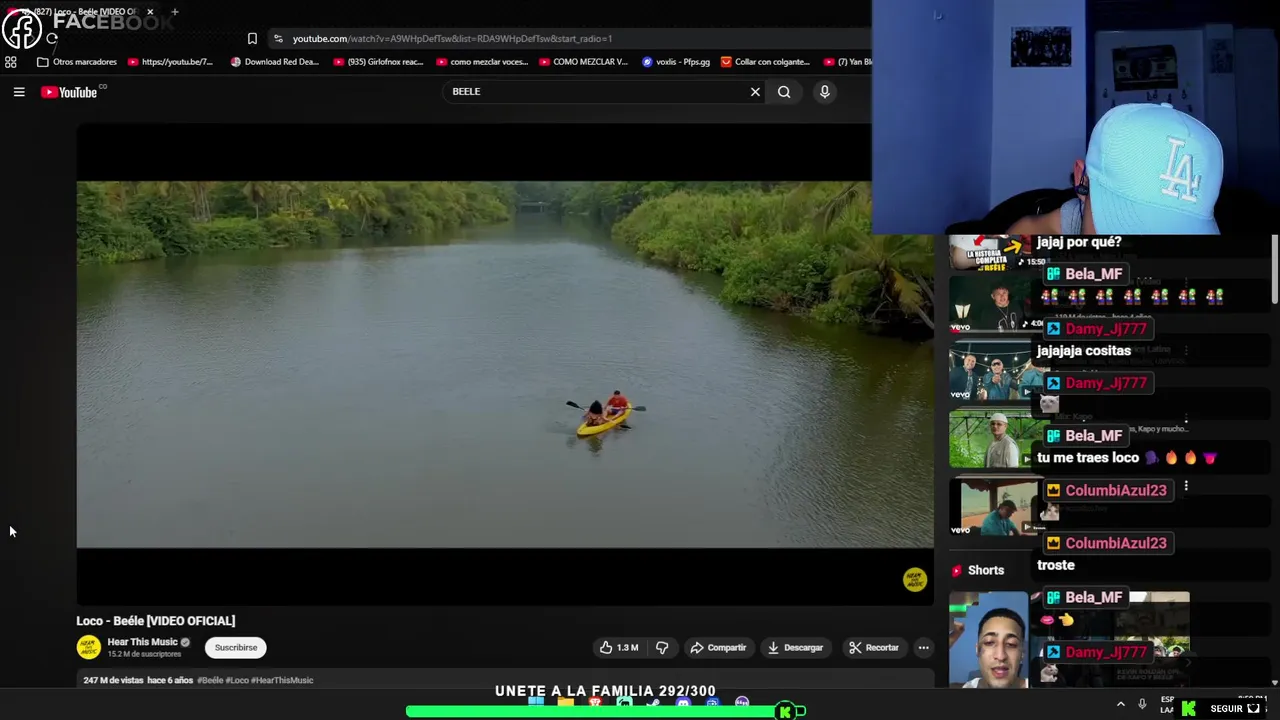Show hidden system tray icons chevron
Screen dimensions: 1280x720
pyautogui.click(x=1120, y=705)
